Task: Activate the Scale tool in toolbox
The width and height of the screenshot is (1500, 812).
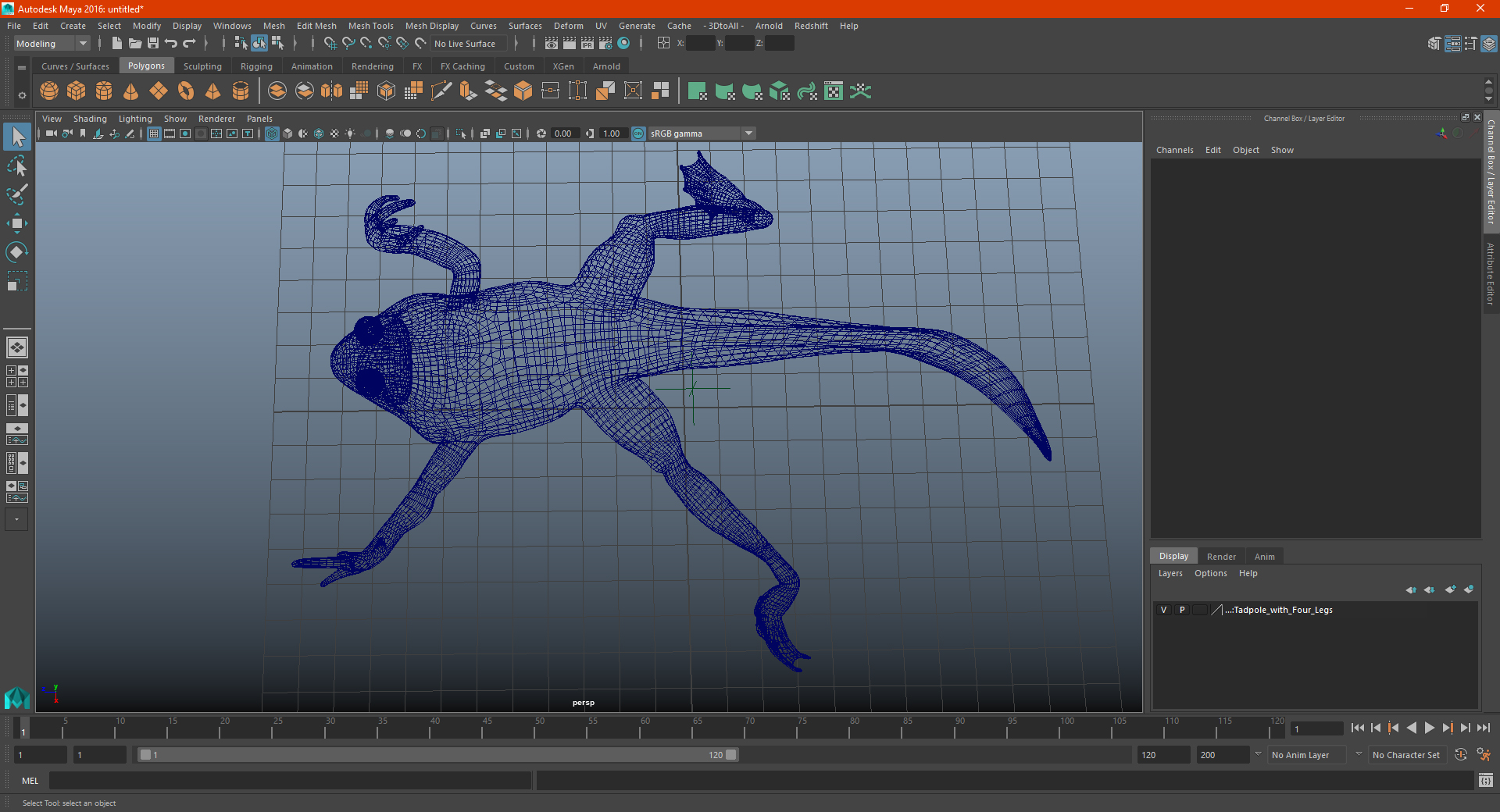Action: (x=17, y=280)
